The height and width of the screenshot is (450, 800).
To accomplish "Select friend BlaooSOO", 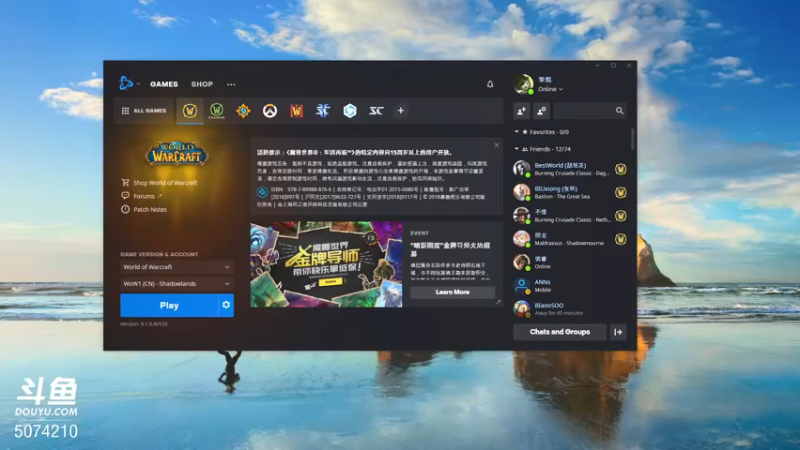I will tap(569, 309).
